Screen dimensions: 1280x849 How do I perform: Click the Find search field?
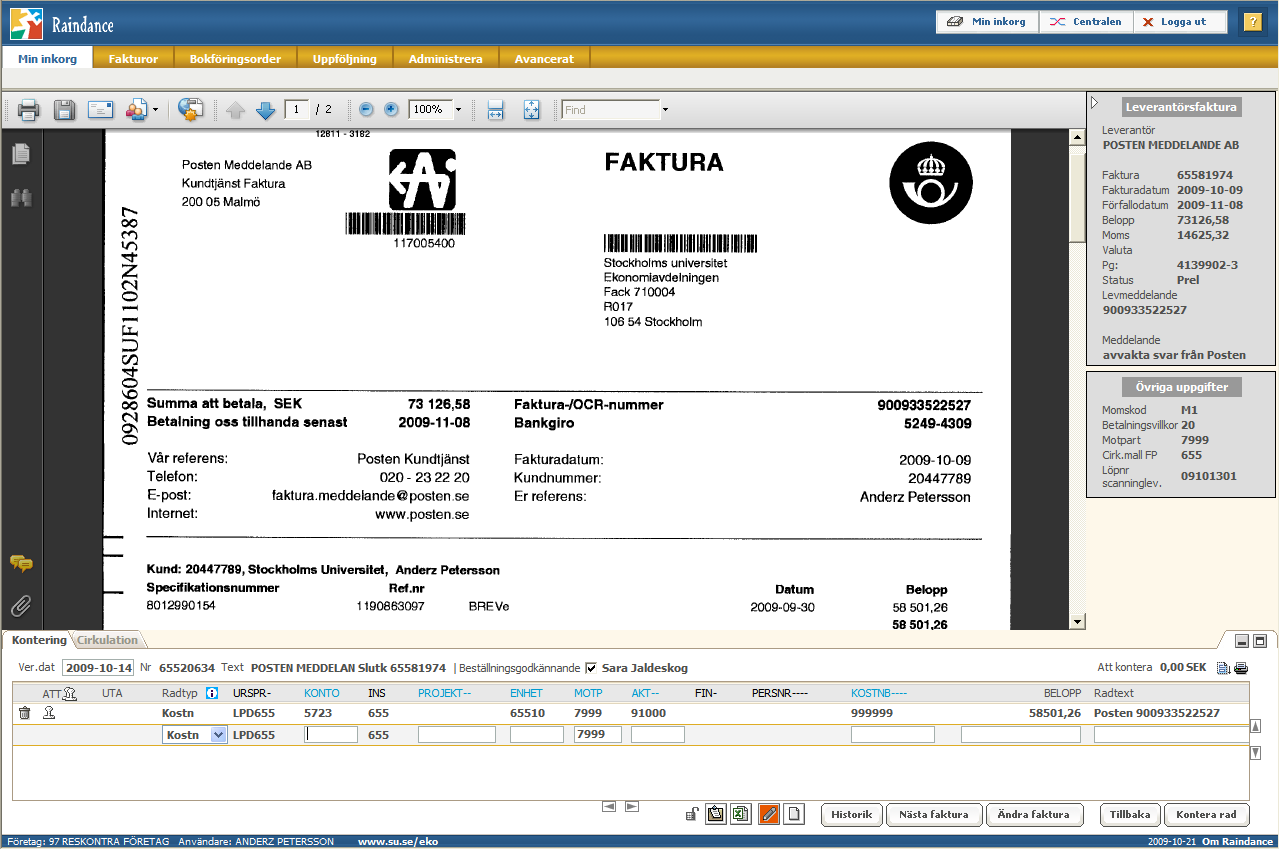coord(610,110)
